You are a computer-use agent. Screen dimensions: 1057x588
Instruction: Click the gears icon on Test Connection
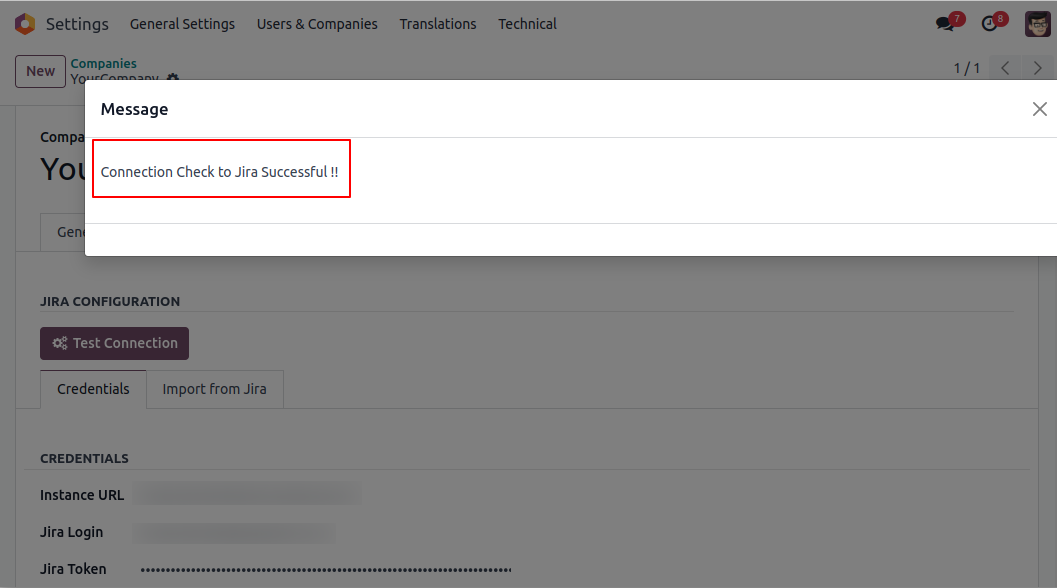tap(60, 343)
